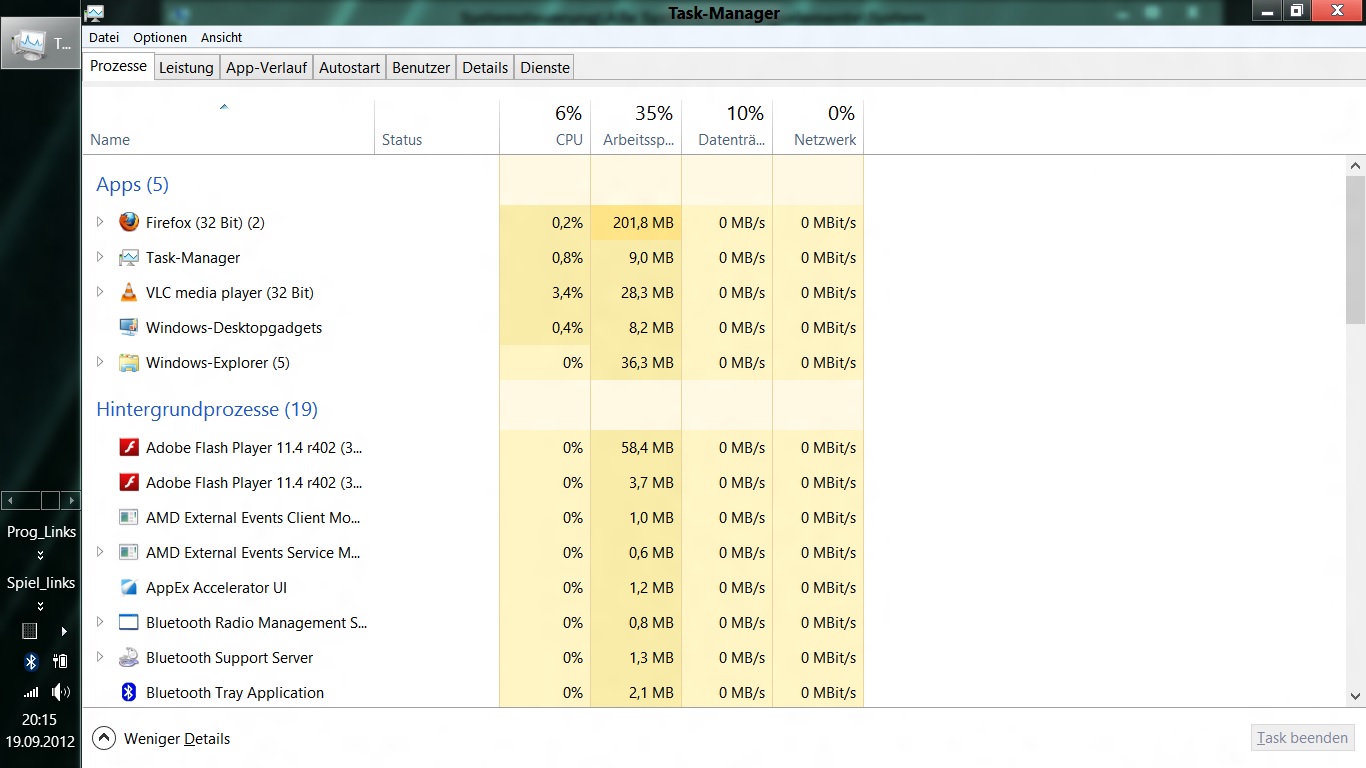The width and height of the screenshot is (1366, 768).
Task: Click the Bluetooth Tray Application icon
Action: [129, 692]
